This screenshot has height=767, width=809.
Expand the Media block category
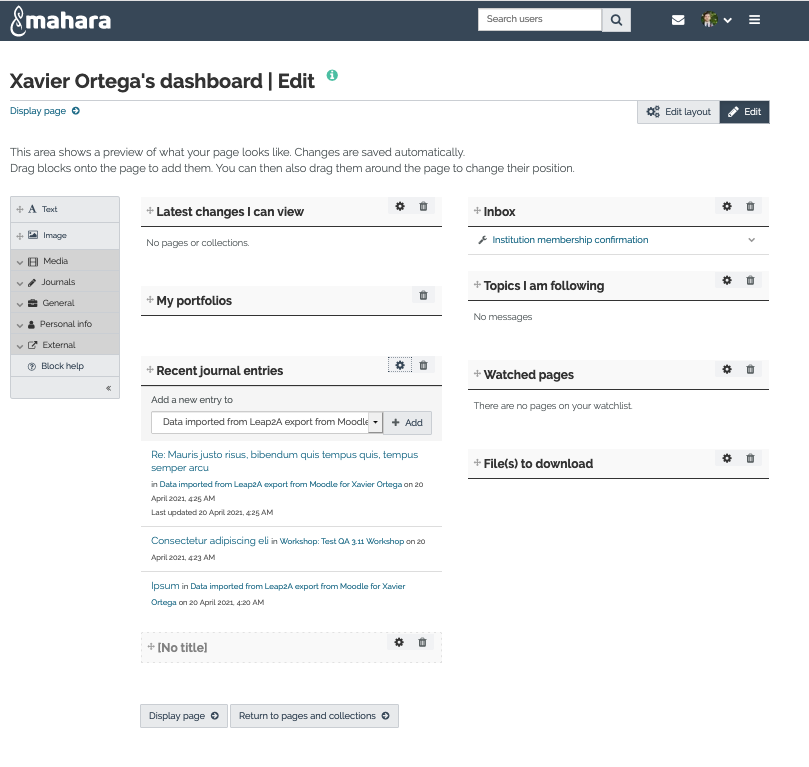point(65,261)
